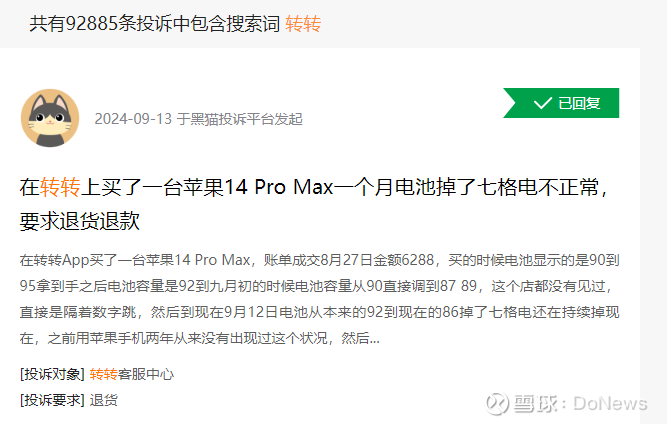Click the 雪球 watermark text
This screenshot has width=667, height=424.
point(535,403)
